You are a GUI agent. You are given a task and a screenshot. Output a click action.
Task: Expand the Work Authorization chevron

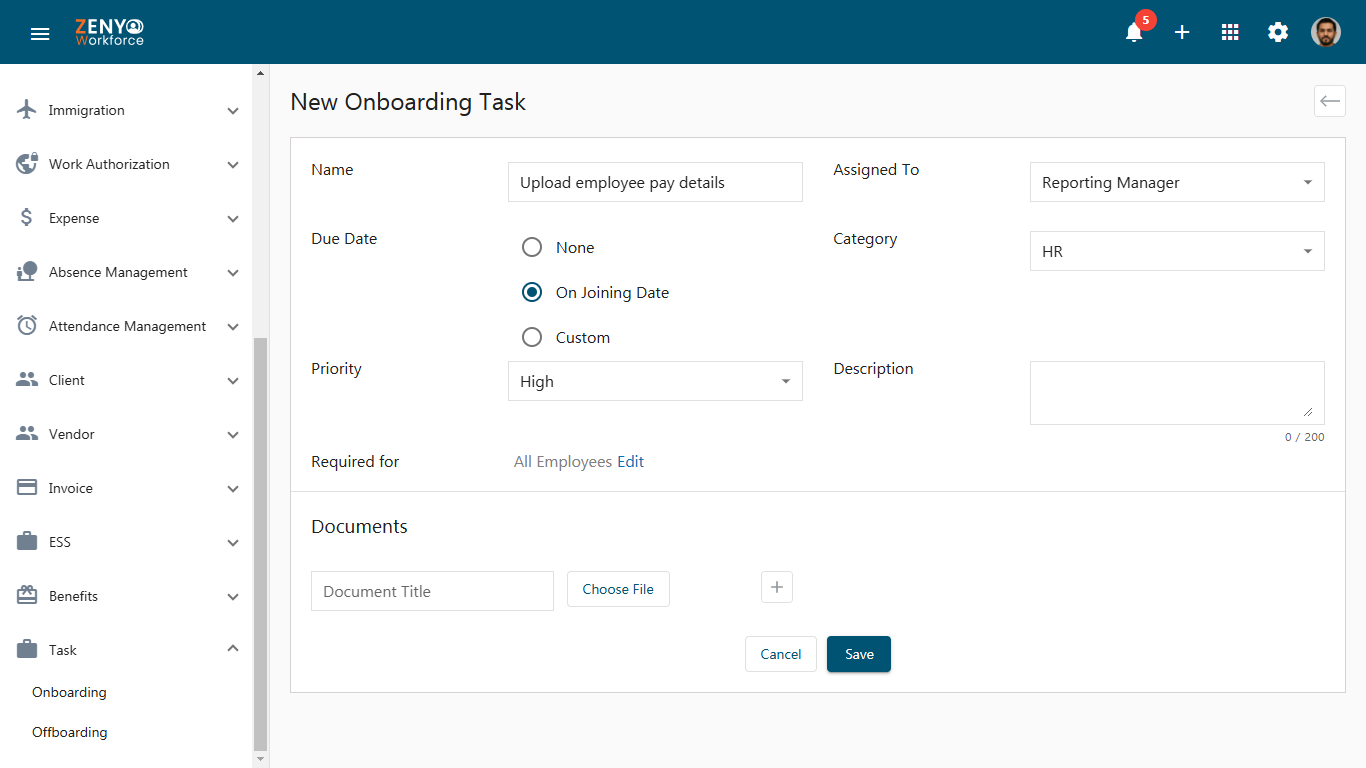(x=233, y=165)
